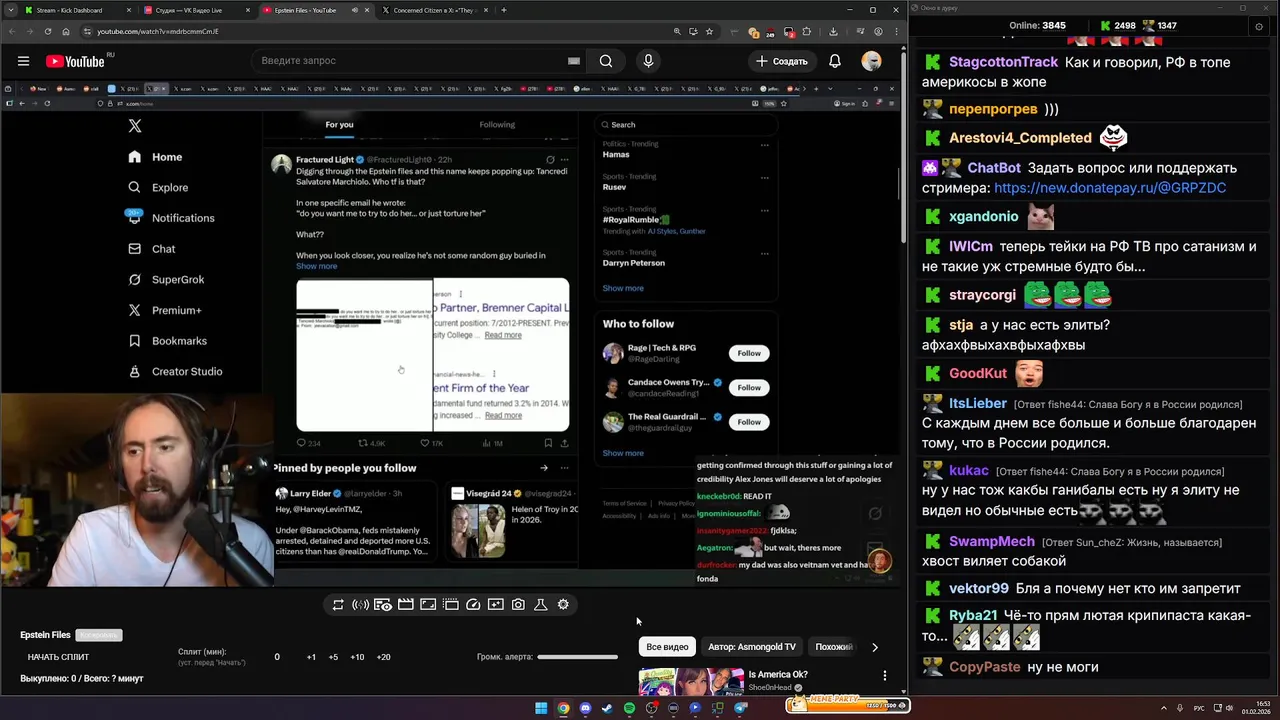Click the sparkle enhance icon in stream toolbar
Screen dimensions: 1280x720
coord(496,605)
